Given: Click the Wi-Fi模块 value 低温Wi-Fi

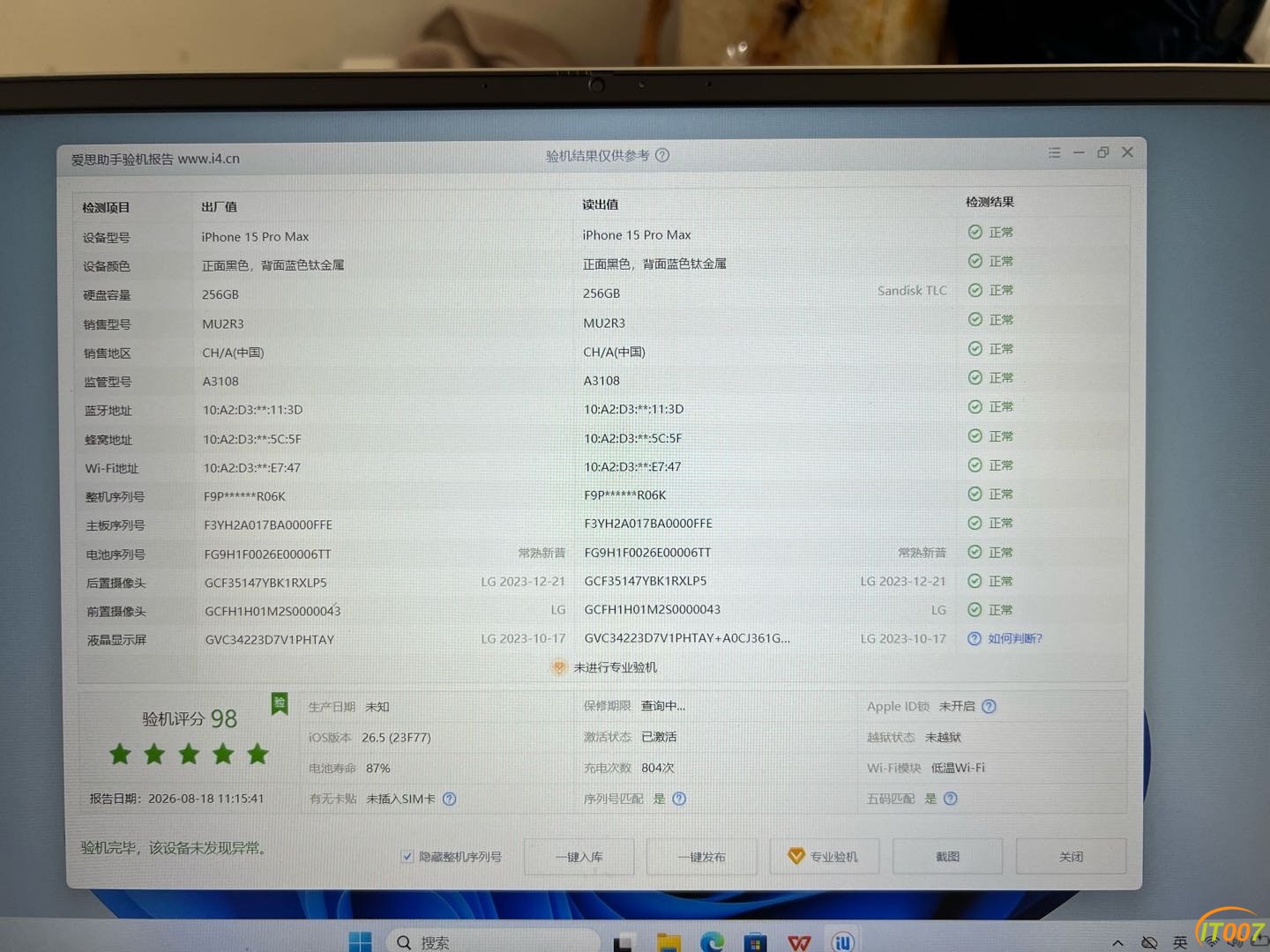Looking at the screenshot, I should (x=958, y=768).
